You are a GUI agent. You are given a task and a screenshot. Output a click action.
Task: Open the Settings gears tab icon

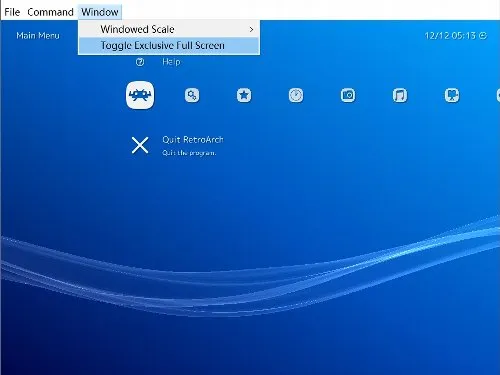tap(192, 95)
